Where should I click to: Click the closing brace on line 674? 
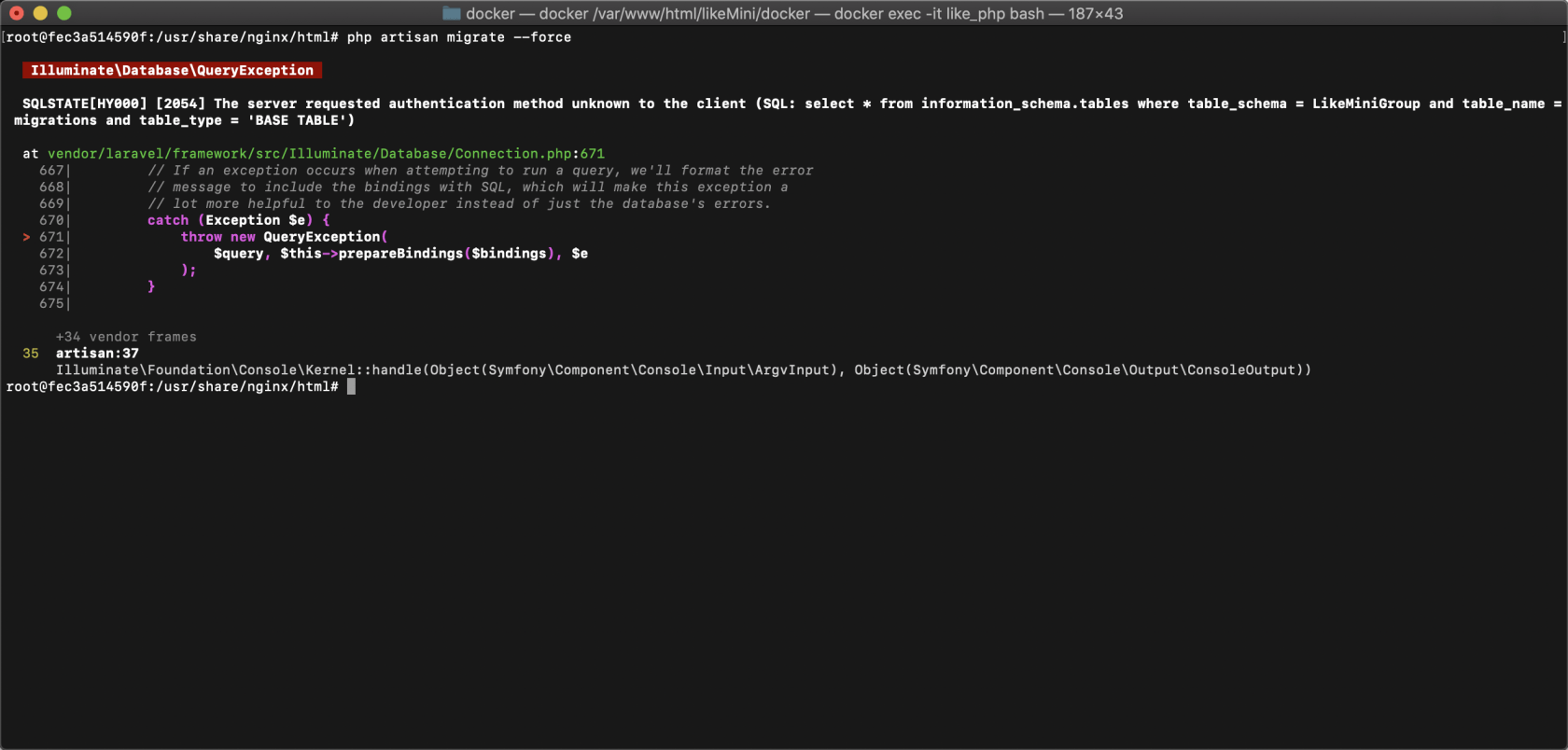151,287
